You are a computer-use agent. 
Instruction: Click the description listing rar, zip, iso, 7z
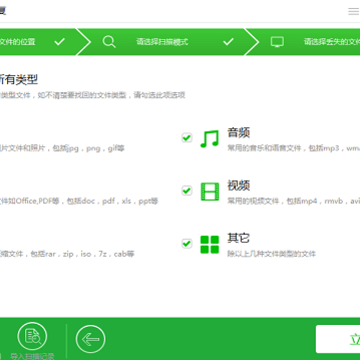(67, 254)
